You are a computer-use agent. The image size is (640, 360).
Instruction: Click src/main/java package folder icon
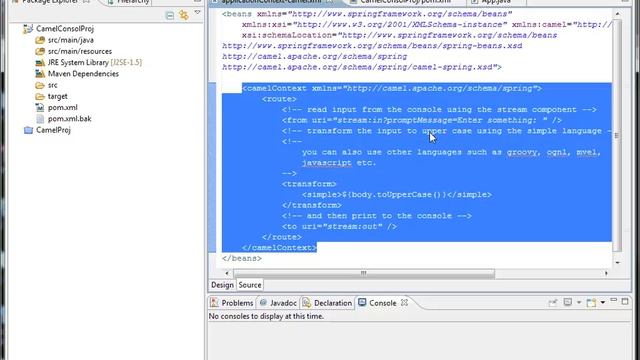point(40,40)
